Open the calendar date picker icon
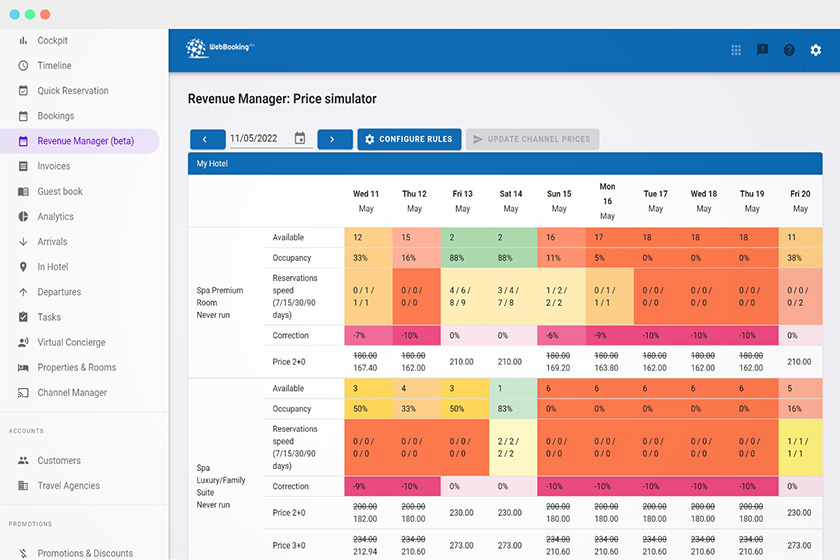Screen dimensions: 840x560 (300, 138)
